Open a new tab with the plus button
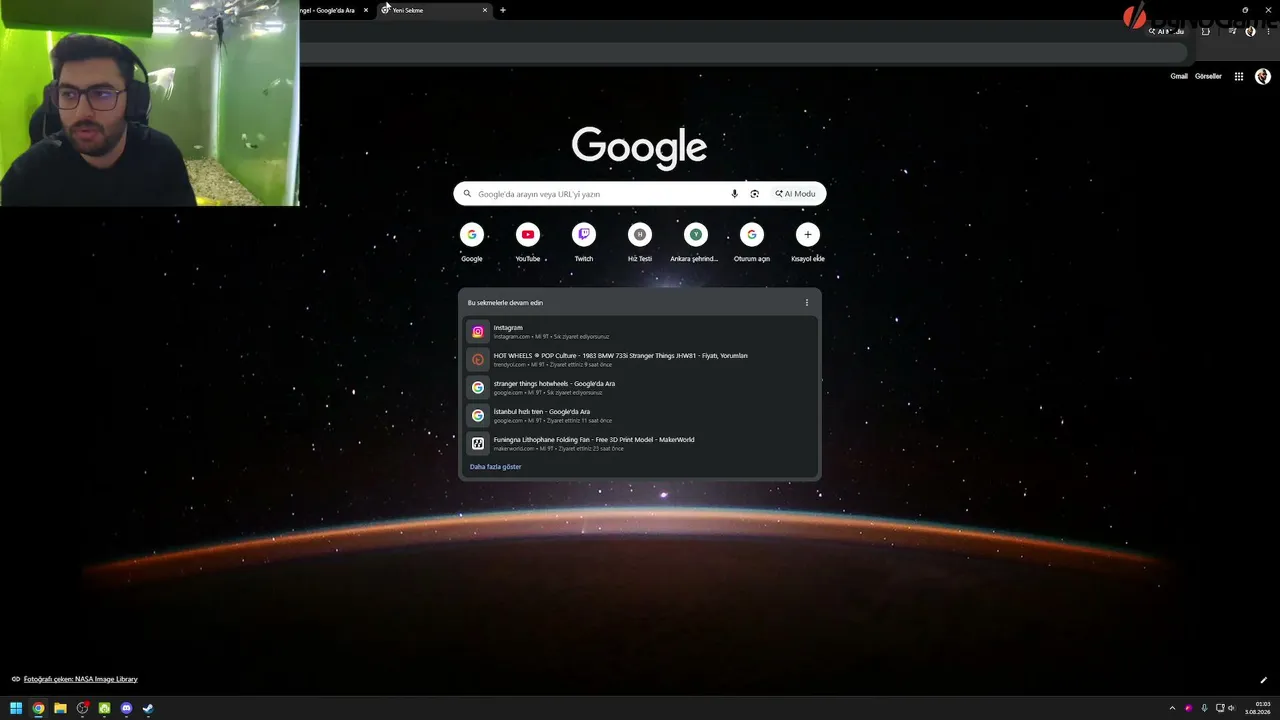This screenshot has width=1280, height=720. (x=503, y=10)
